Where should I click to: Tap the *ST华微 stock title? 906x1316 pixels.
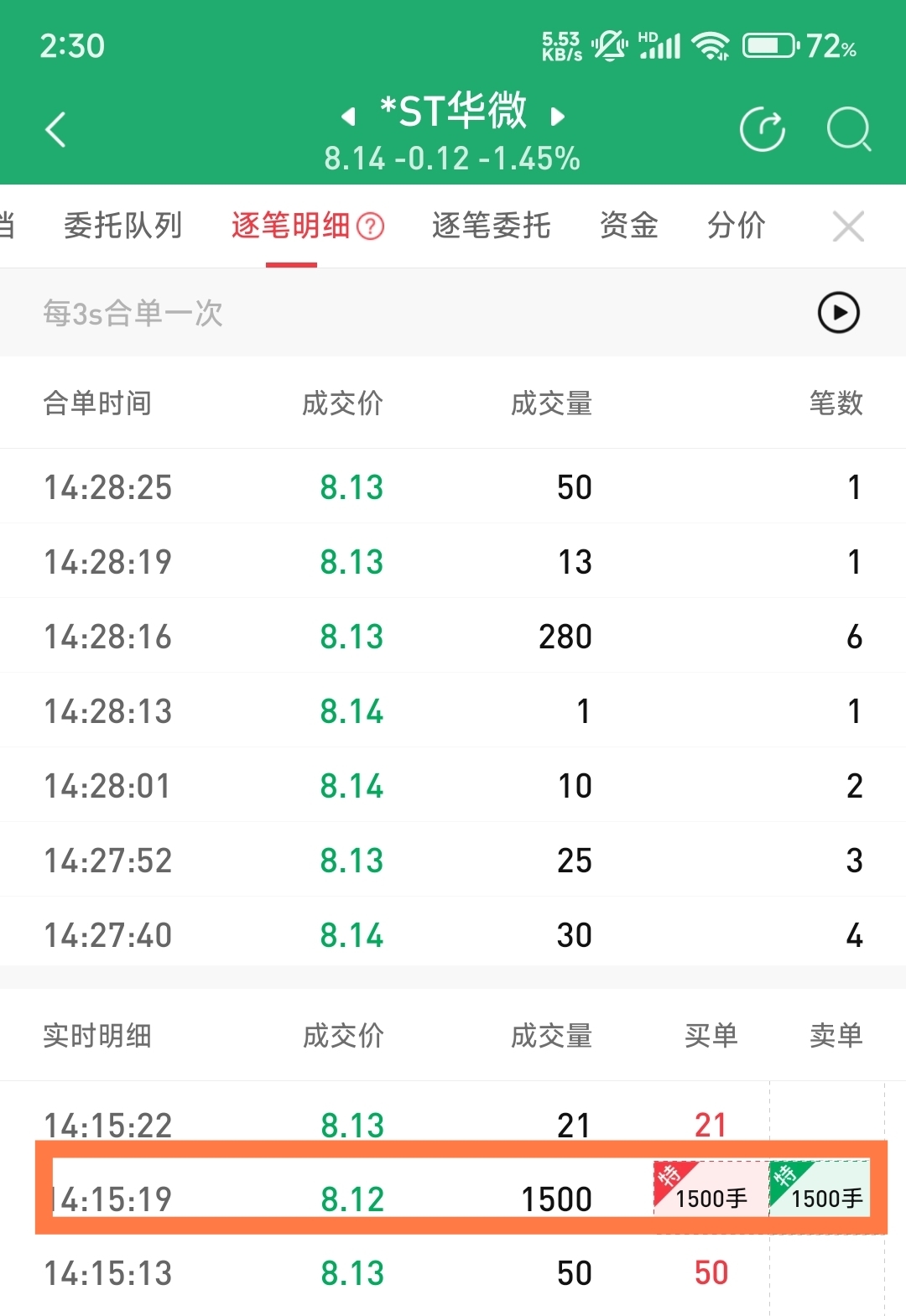(x=453, y=111)
